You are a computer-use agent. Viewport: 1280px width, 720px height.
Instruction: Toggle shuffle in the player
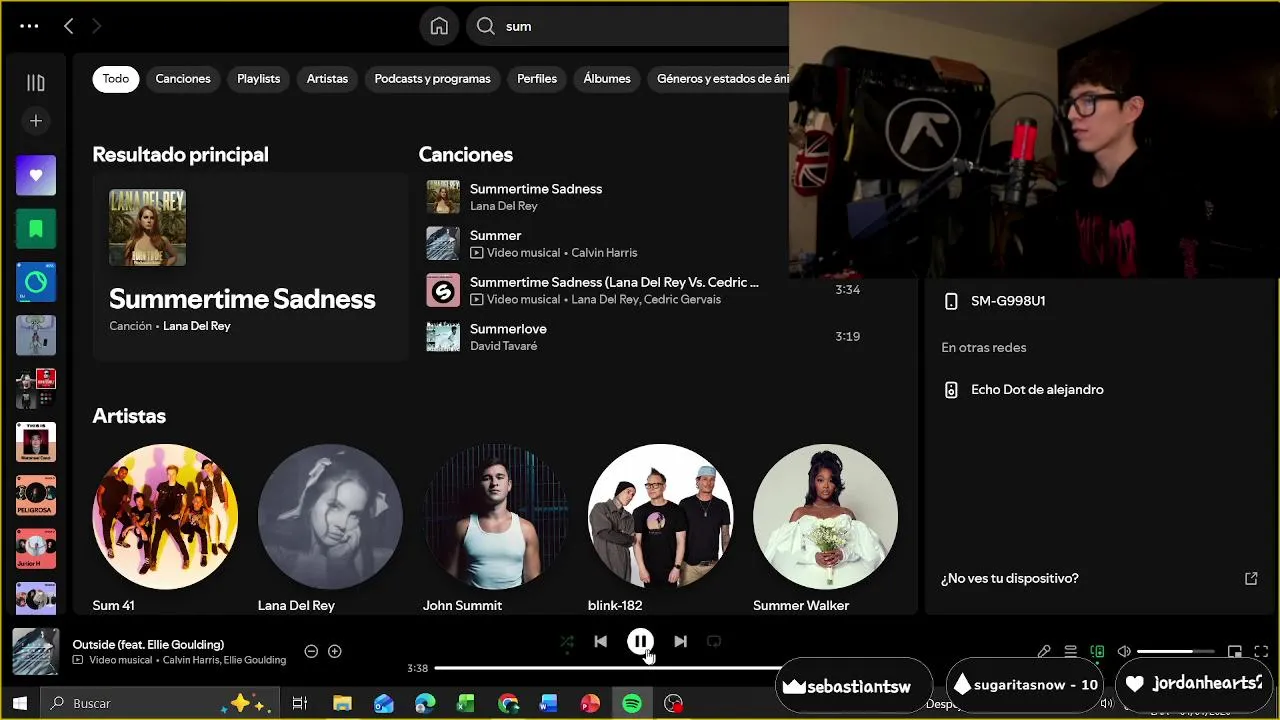pyautogui.click(x=567, y=642)
